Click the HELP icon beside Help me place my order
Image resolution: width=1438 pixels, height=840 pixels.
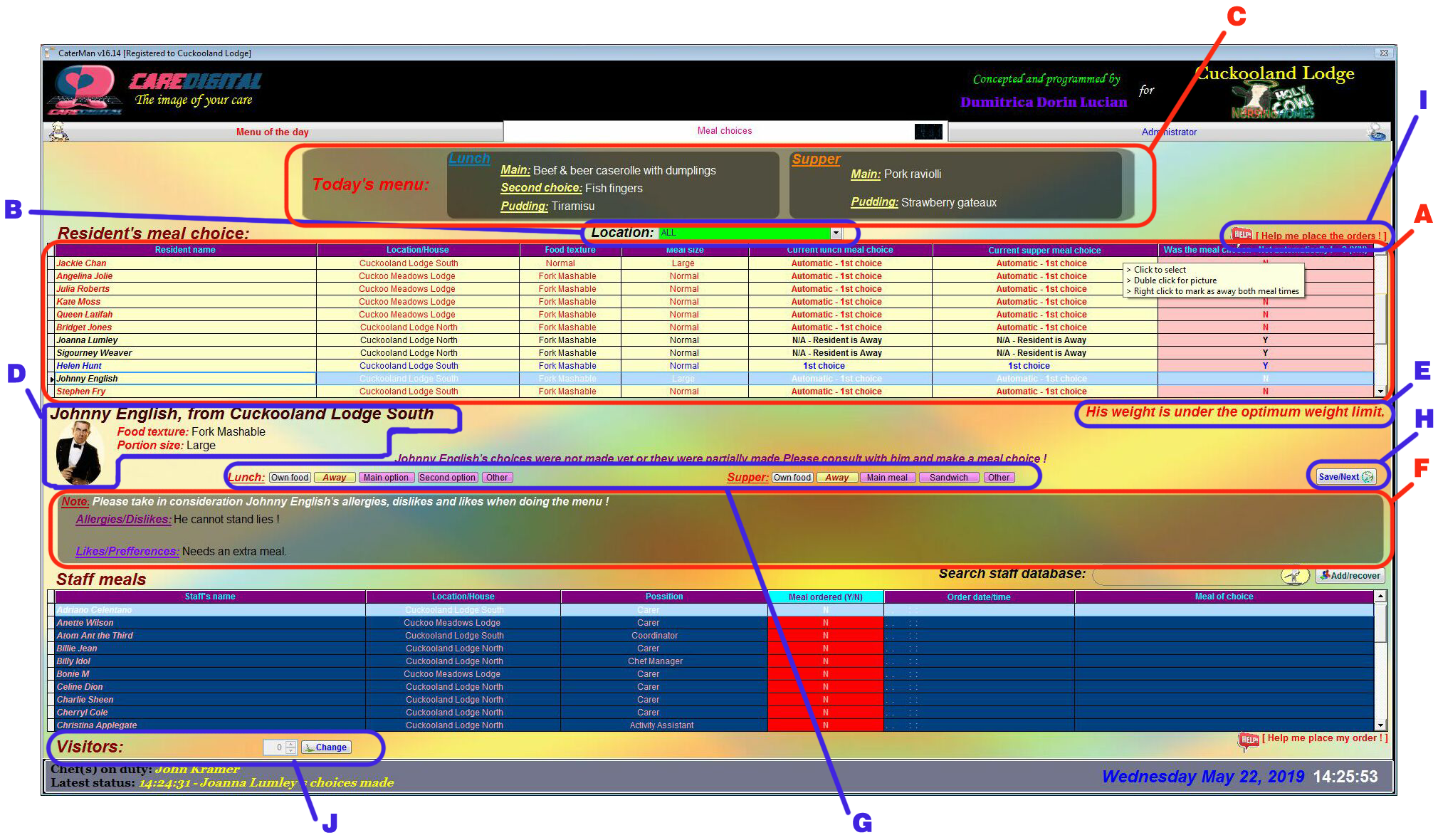(x=1249, y=740)
